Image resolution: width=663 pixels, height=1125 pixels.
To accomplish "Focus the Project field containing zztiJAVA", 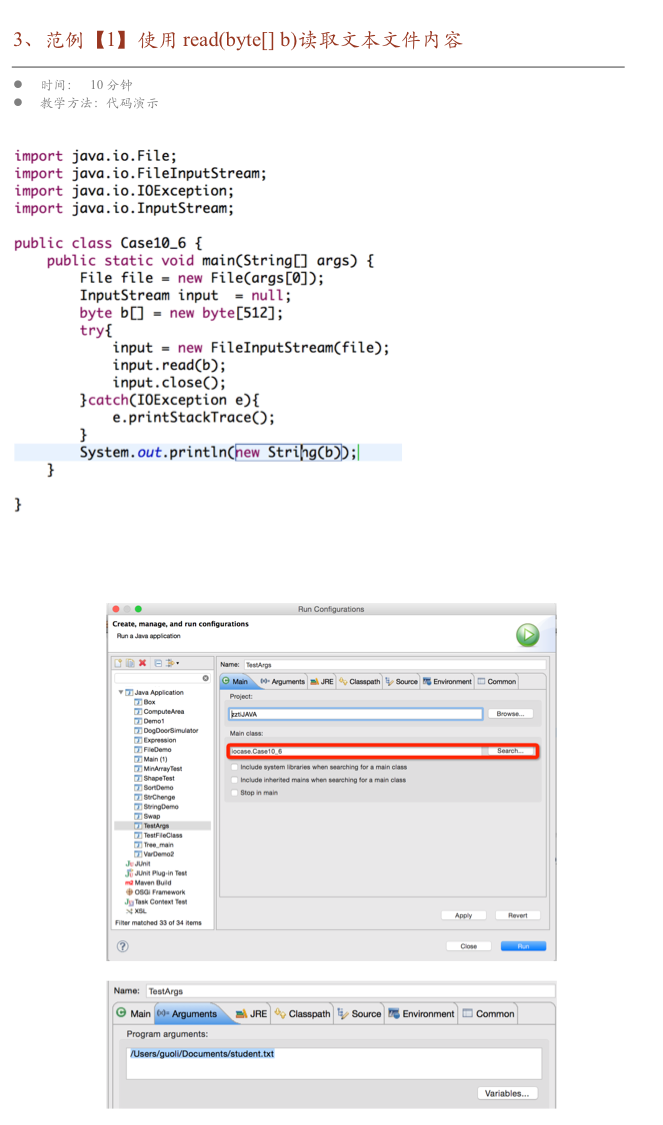I will (356, 714).
